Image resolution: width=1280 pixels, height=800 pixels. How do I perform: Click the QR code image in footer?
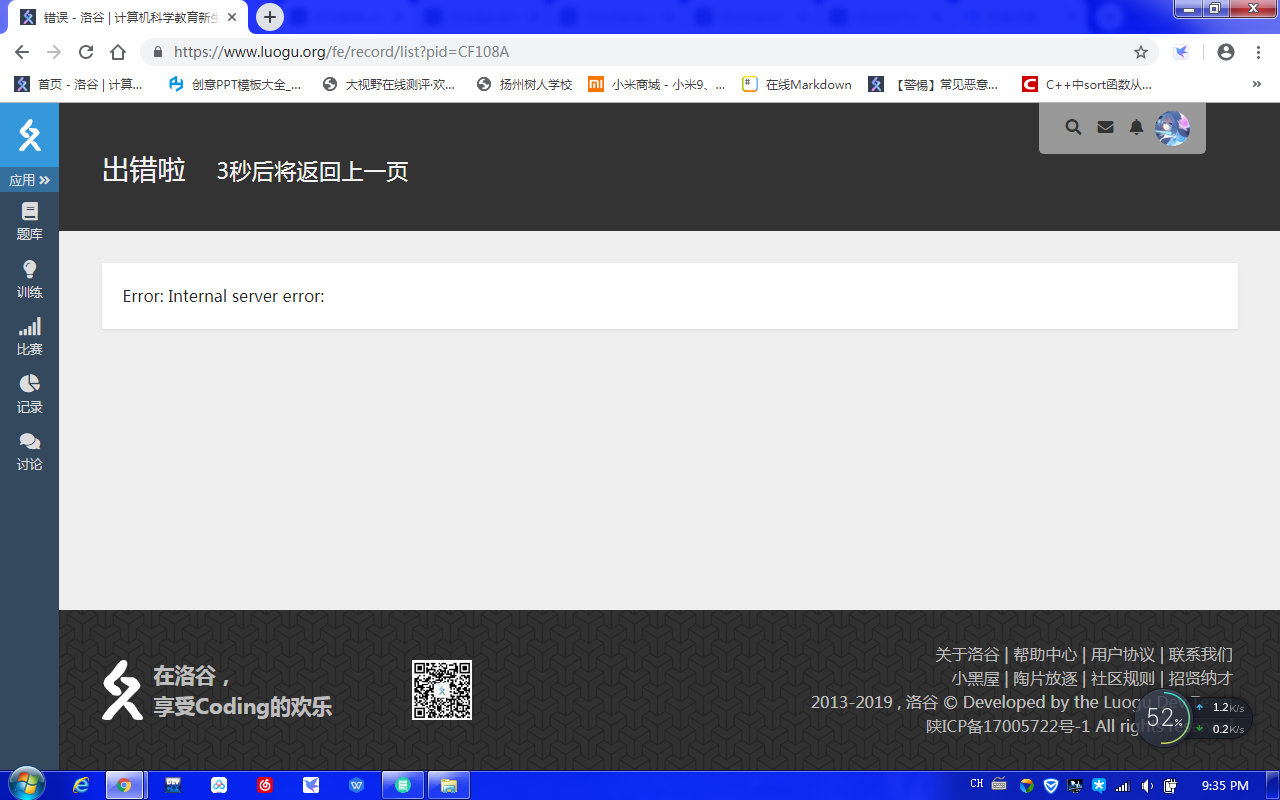tap(442, 690)
